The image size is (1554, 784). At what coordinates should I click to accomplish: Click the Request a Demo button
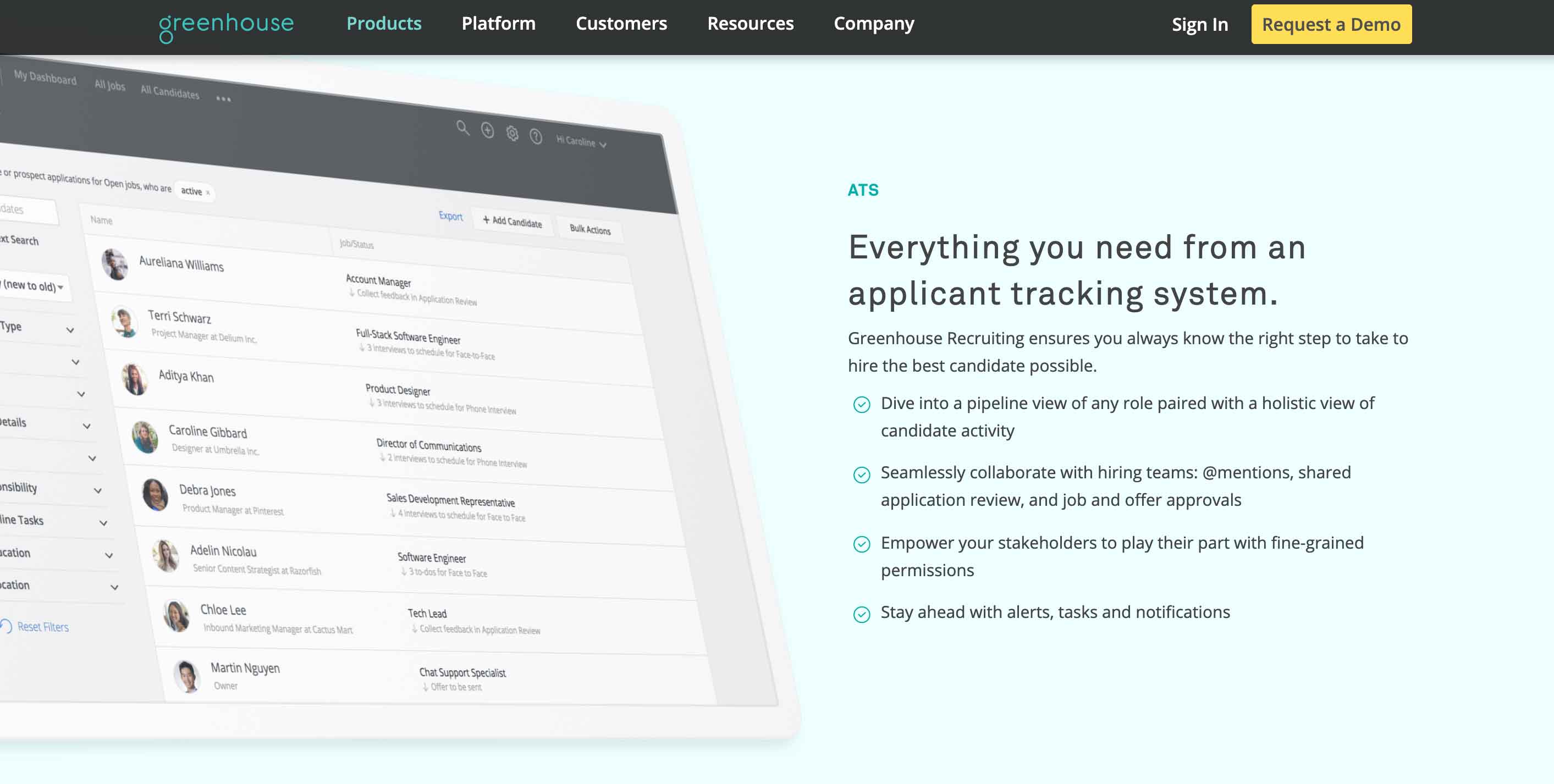[1331, 24]
